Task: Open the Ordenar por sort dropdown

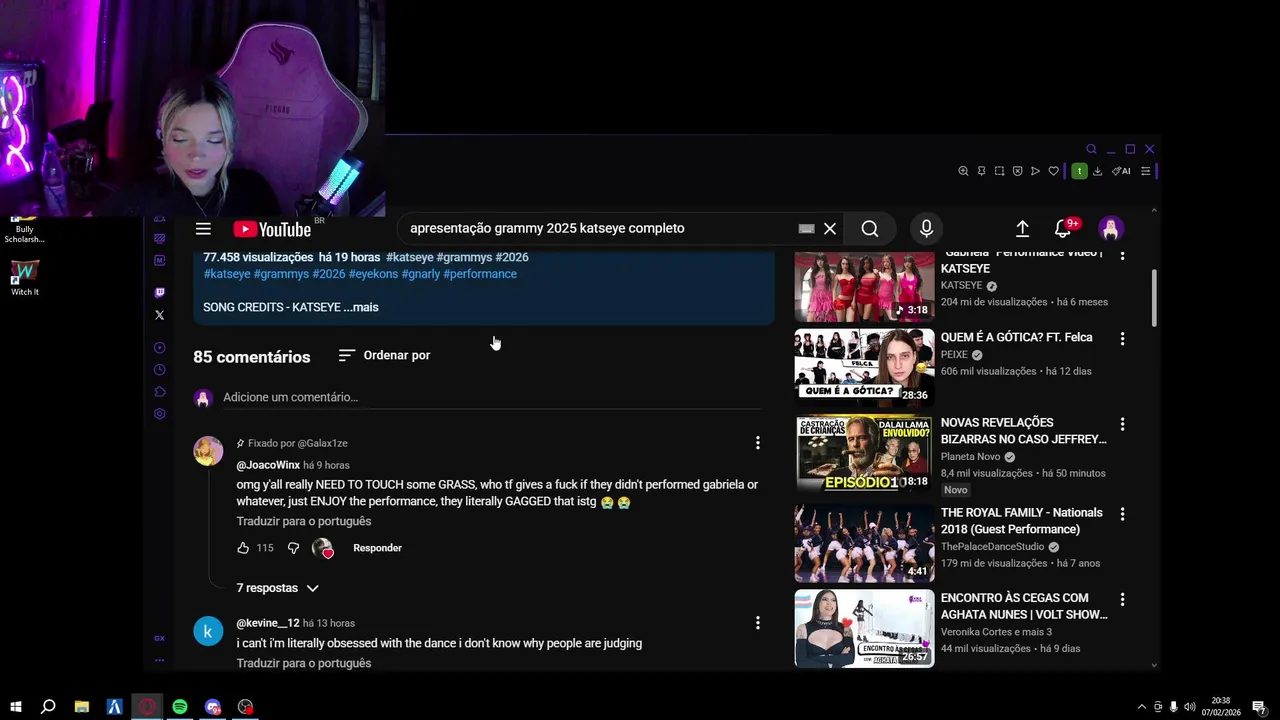Action: [384, 355]
